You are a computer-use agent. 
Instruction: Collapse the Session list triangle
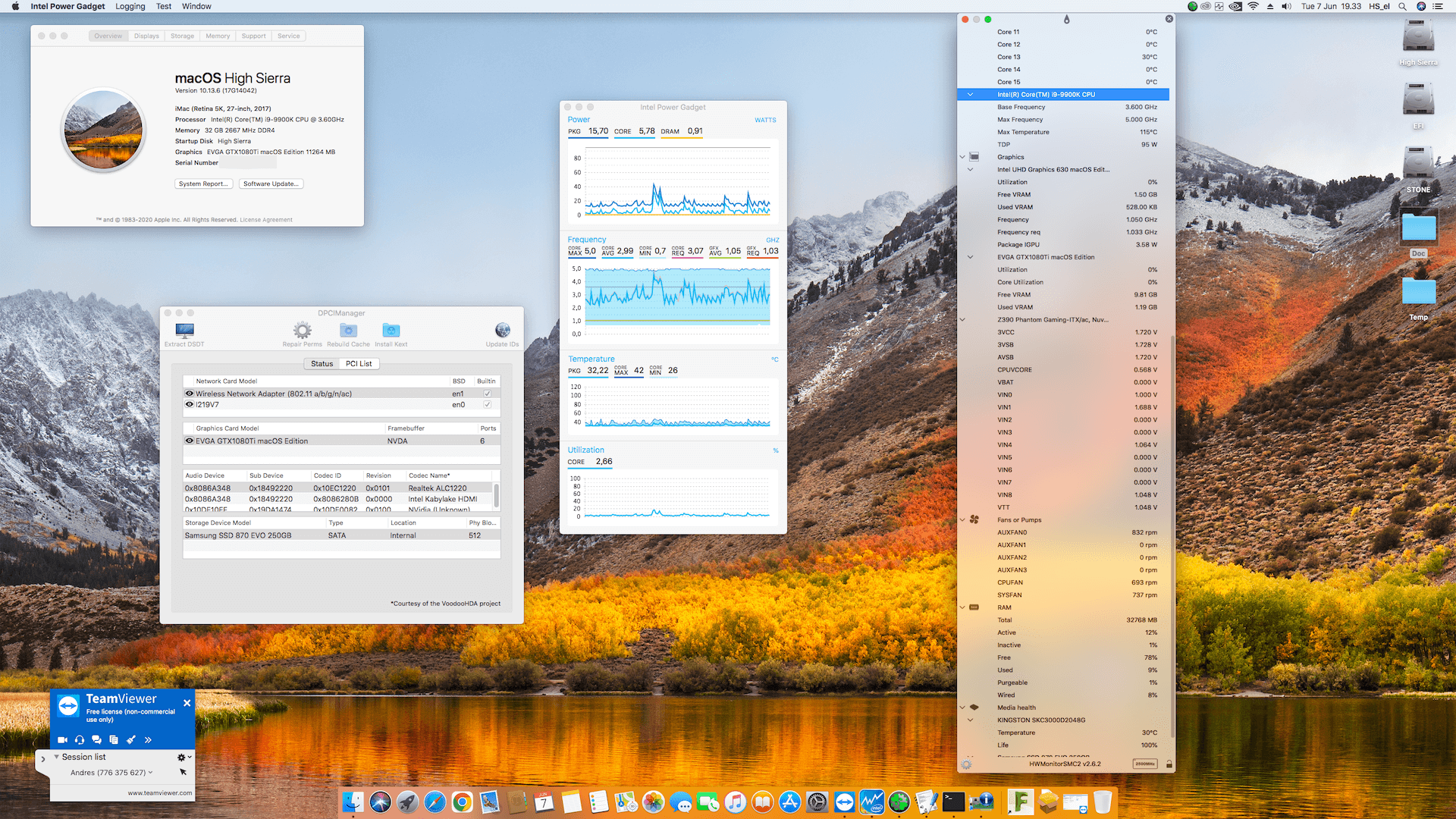coord(56,757)
